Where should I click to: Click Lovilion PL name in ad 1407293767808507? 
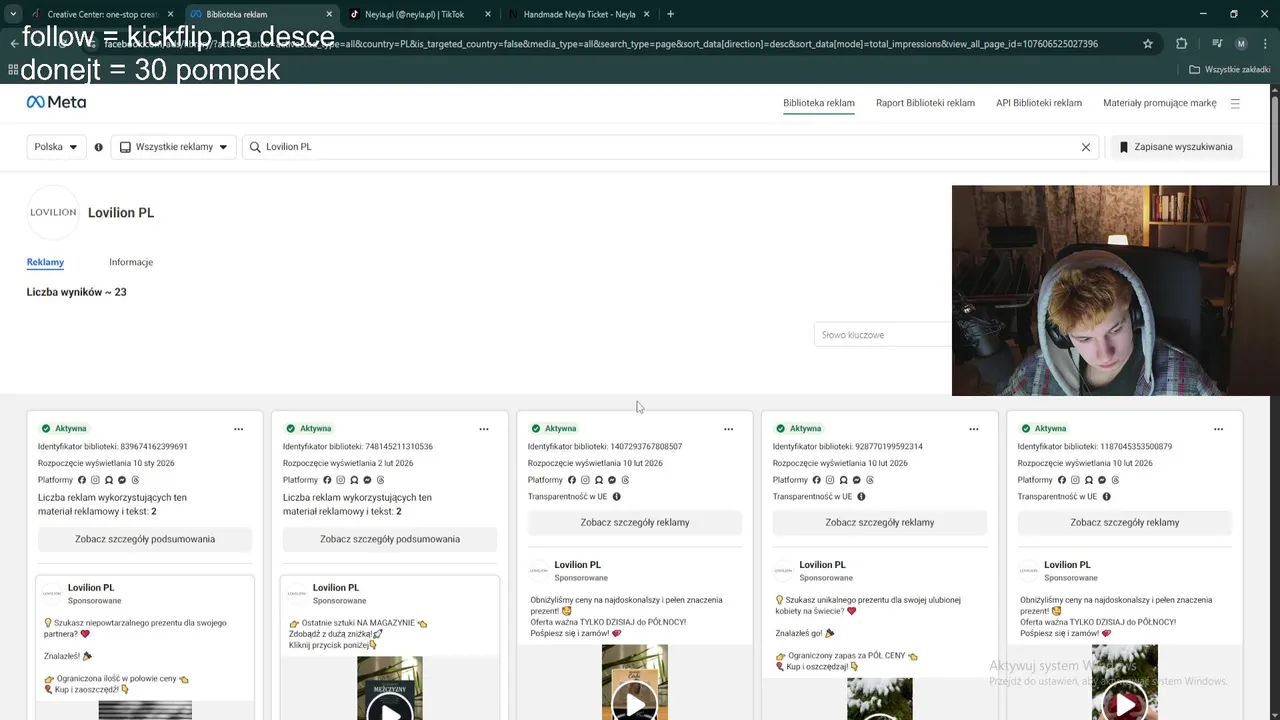point(578,565)
